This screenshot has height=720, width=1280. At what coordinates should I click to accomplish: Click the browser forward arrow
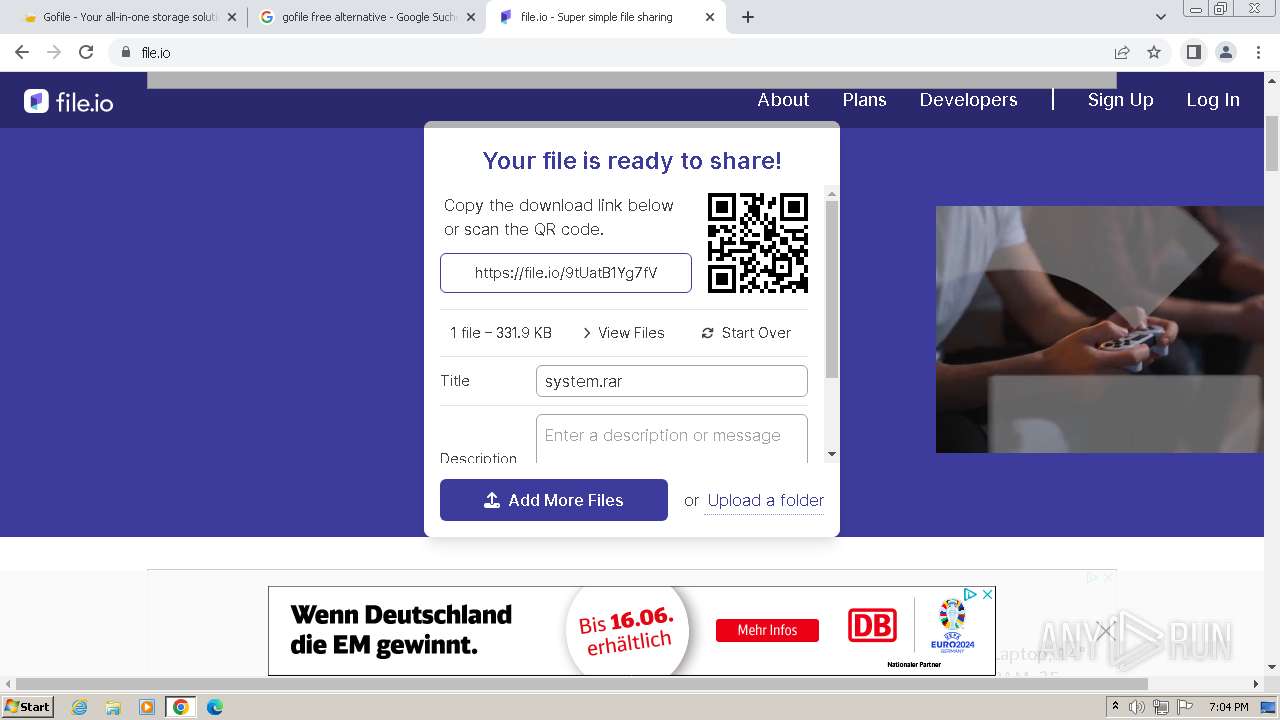pos(54,52)
